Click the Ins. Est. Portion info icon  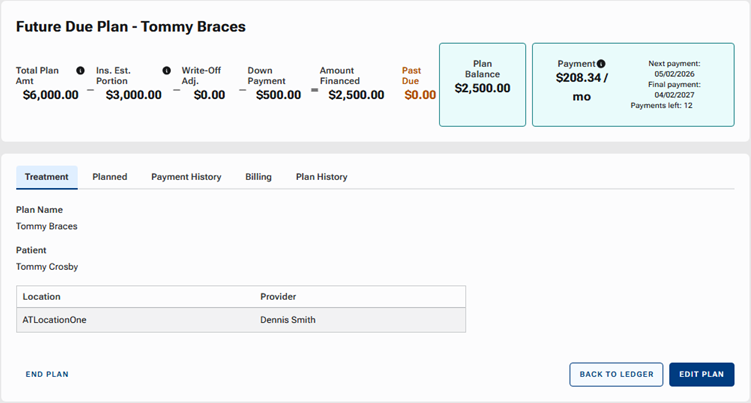tap(166, 71)
